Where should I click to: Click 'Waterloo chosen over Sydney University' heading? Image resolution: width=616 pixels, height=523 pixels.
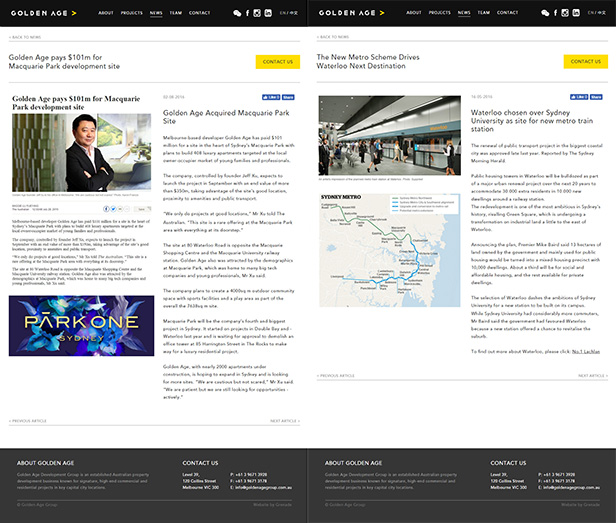[x=532, y=121]
